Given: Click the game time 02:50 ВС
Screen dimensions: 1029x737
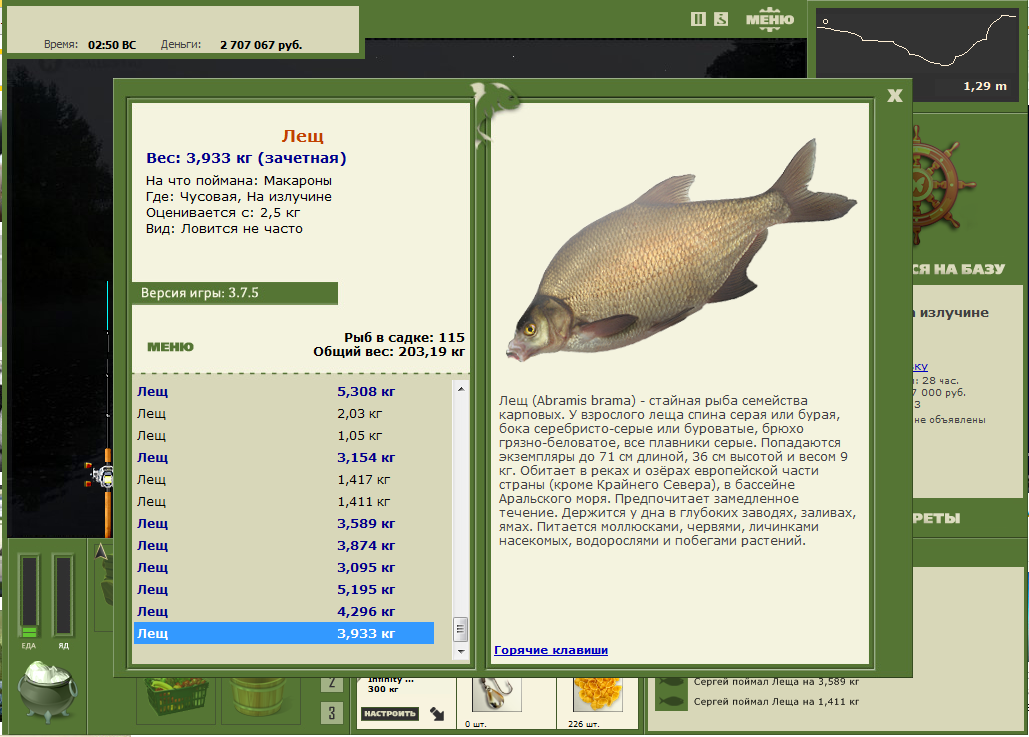Looking at the screenshot, I should coord(112,45).
